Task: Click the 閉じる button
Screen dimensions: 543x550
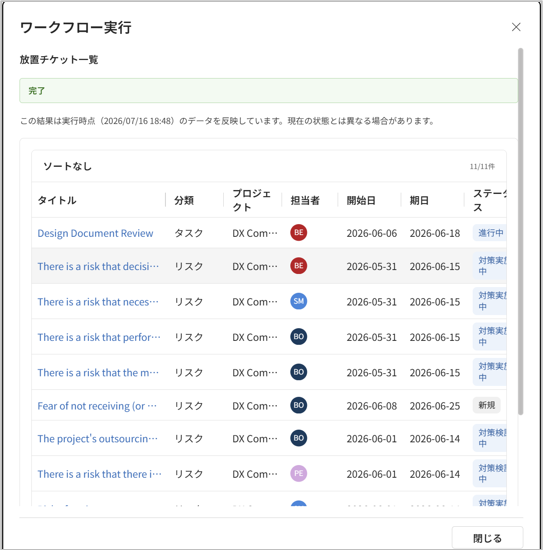Action: 487,538
